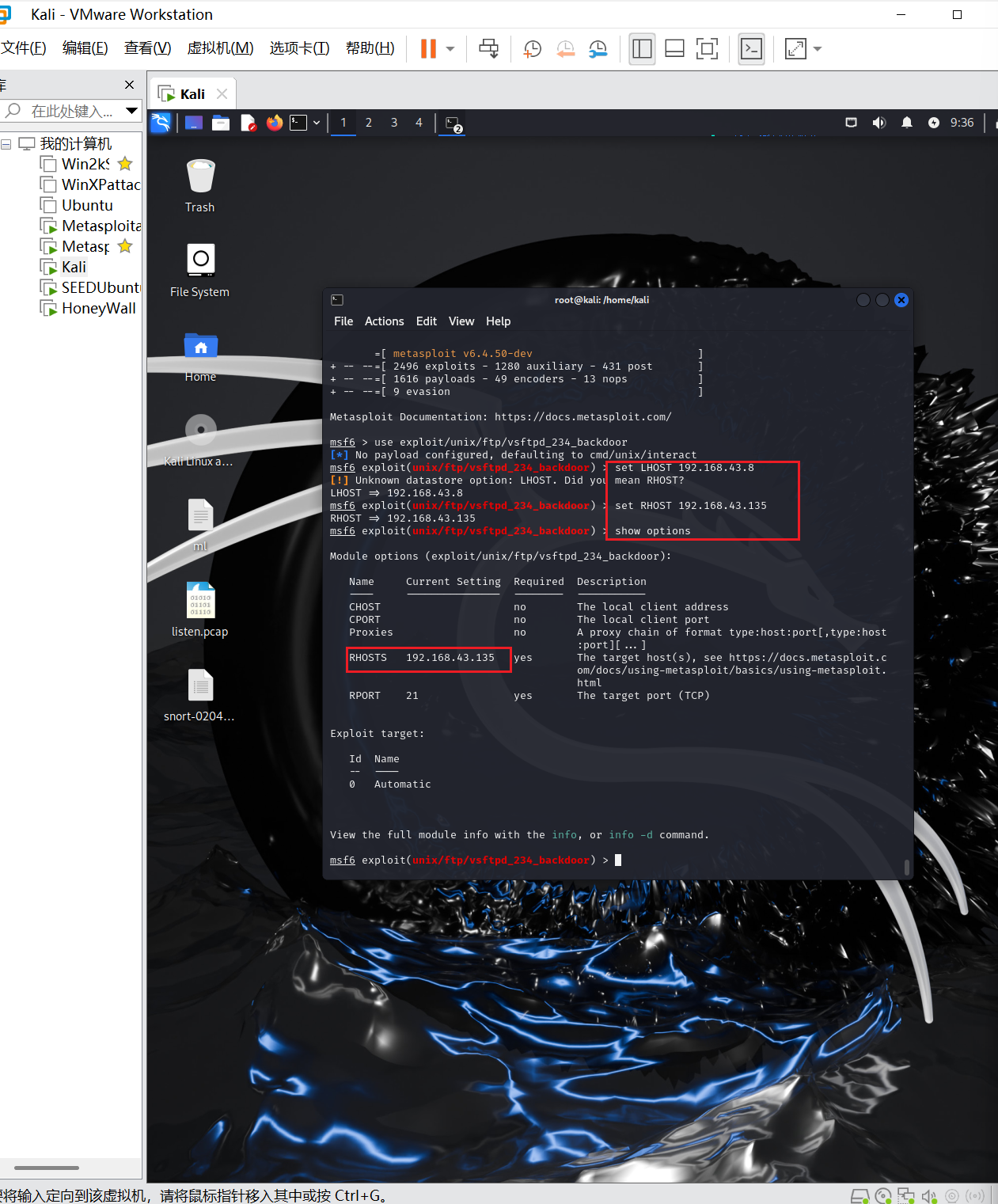998x1204 pixels.
Task: Select SEEDUbuntu in the library tree
Action: pyautogui.click(x=90, y=287)
